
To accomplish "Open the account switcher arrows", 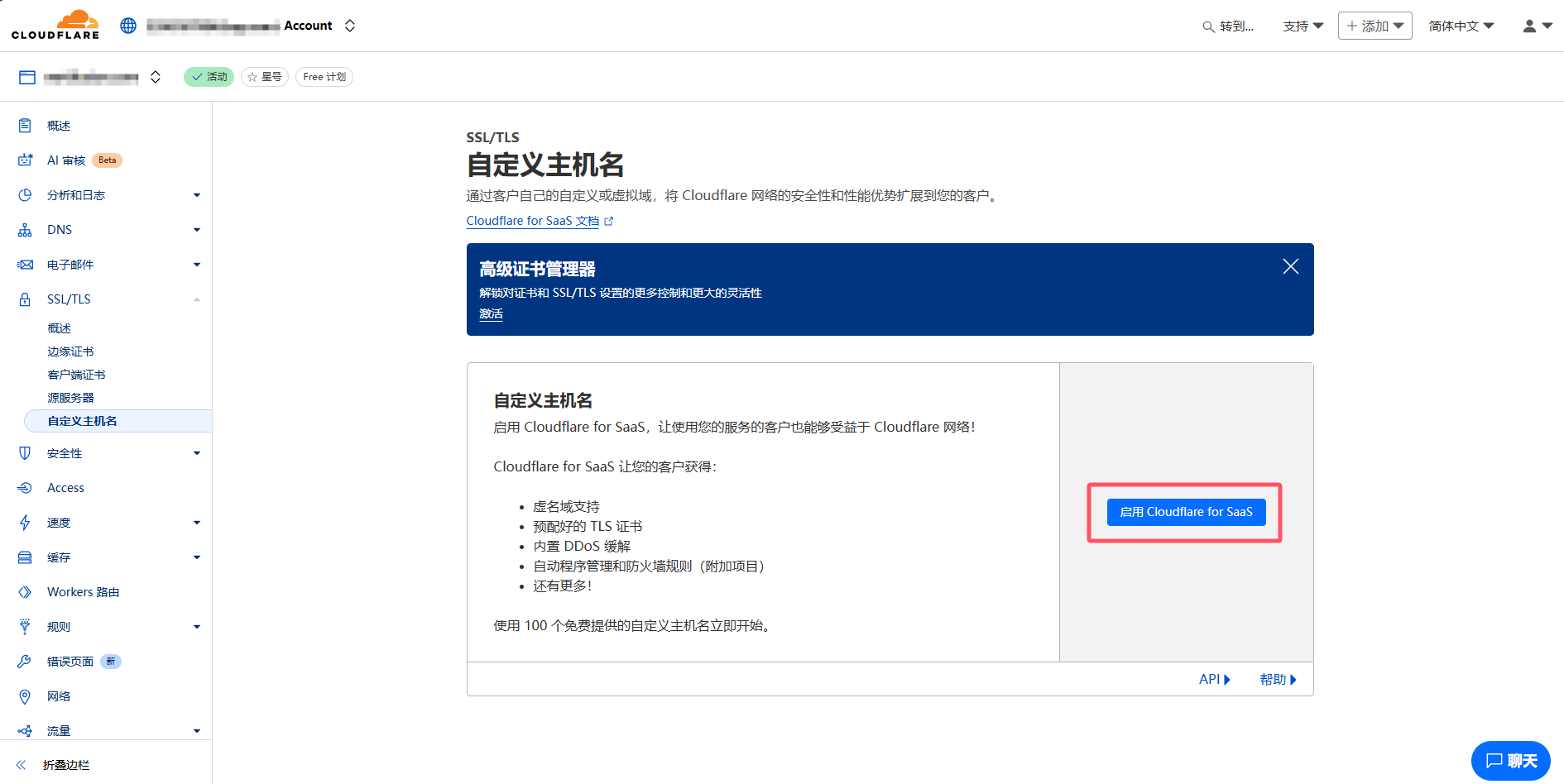I will click(x=350, y=26).
